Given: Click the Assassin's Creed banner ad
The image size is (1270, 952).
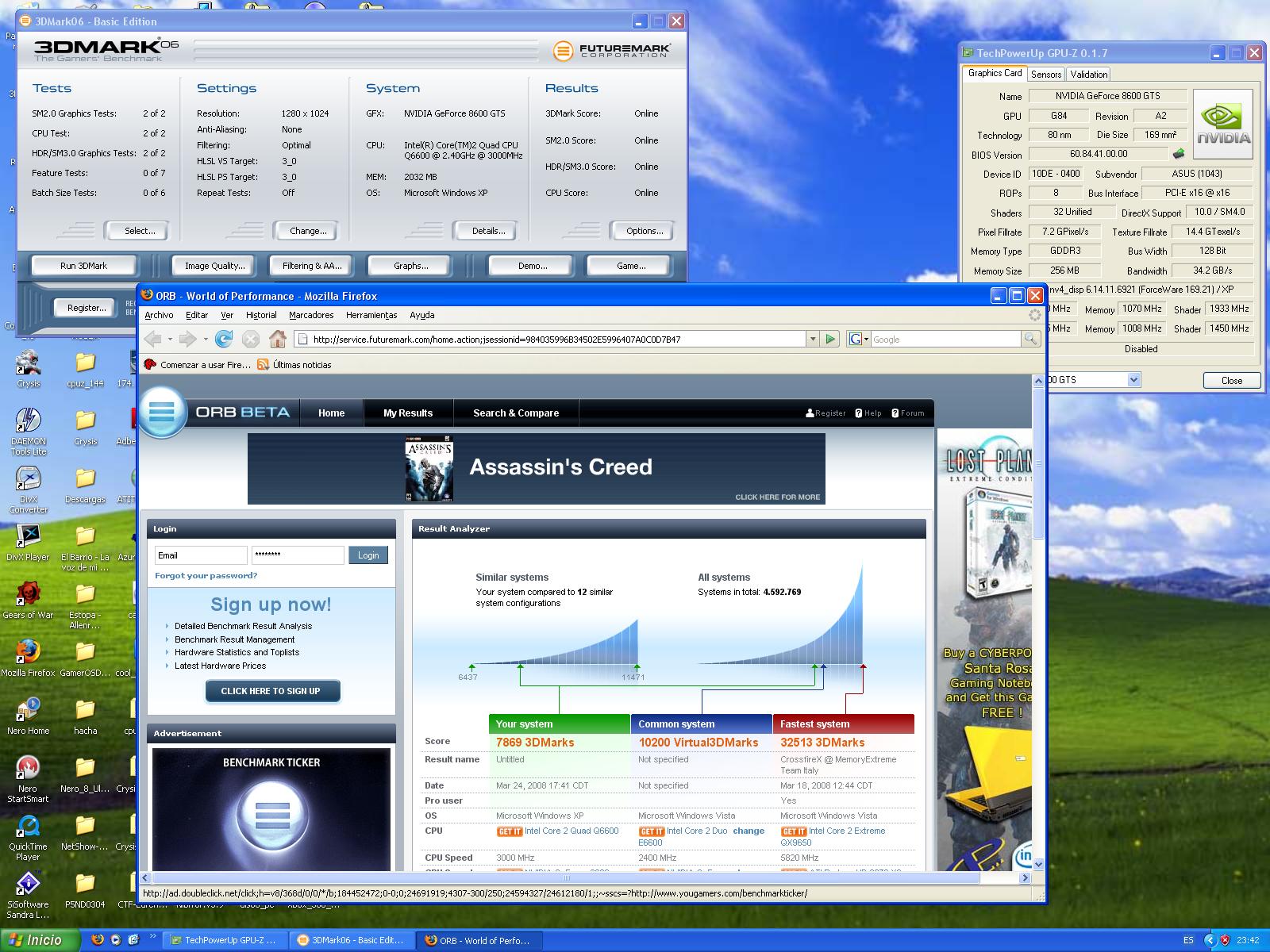Looking at the screenshot, I should coord(537,468).
